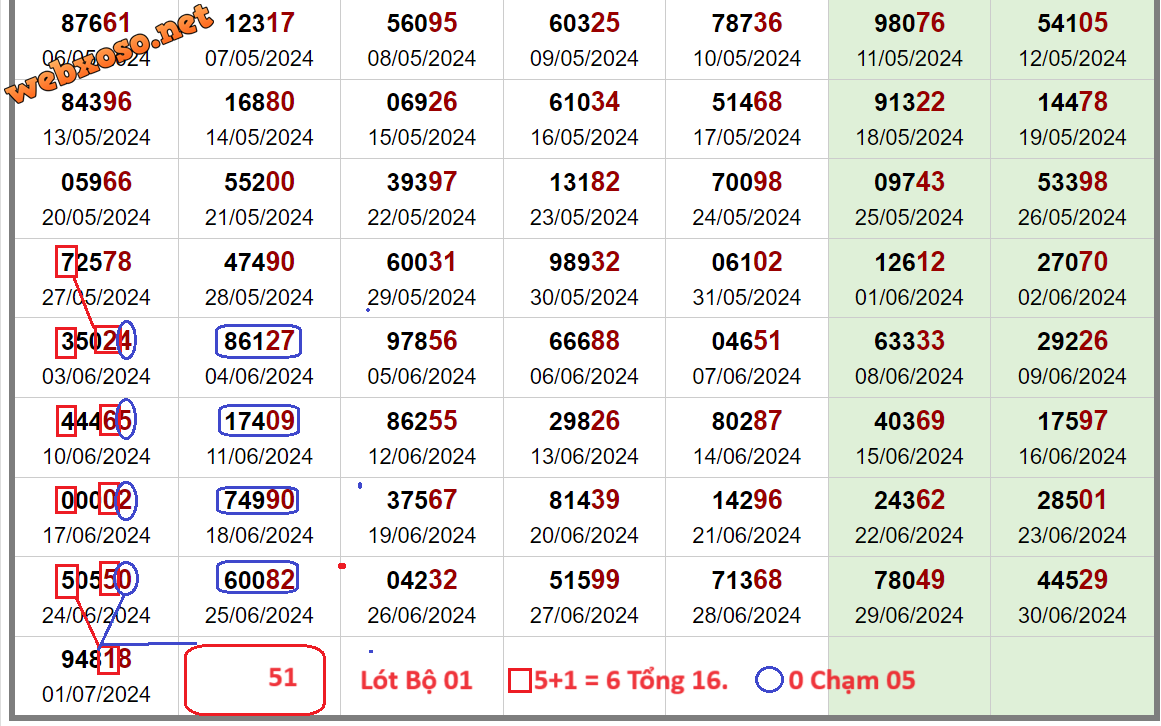The height and width of the screenshot is (726, 1161).
Task: Select the number 47490
Action: point(259,262)
